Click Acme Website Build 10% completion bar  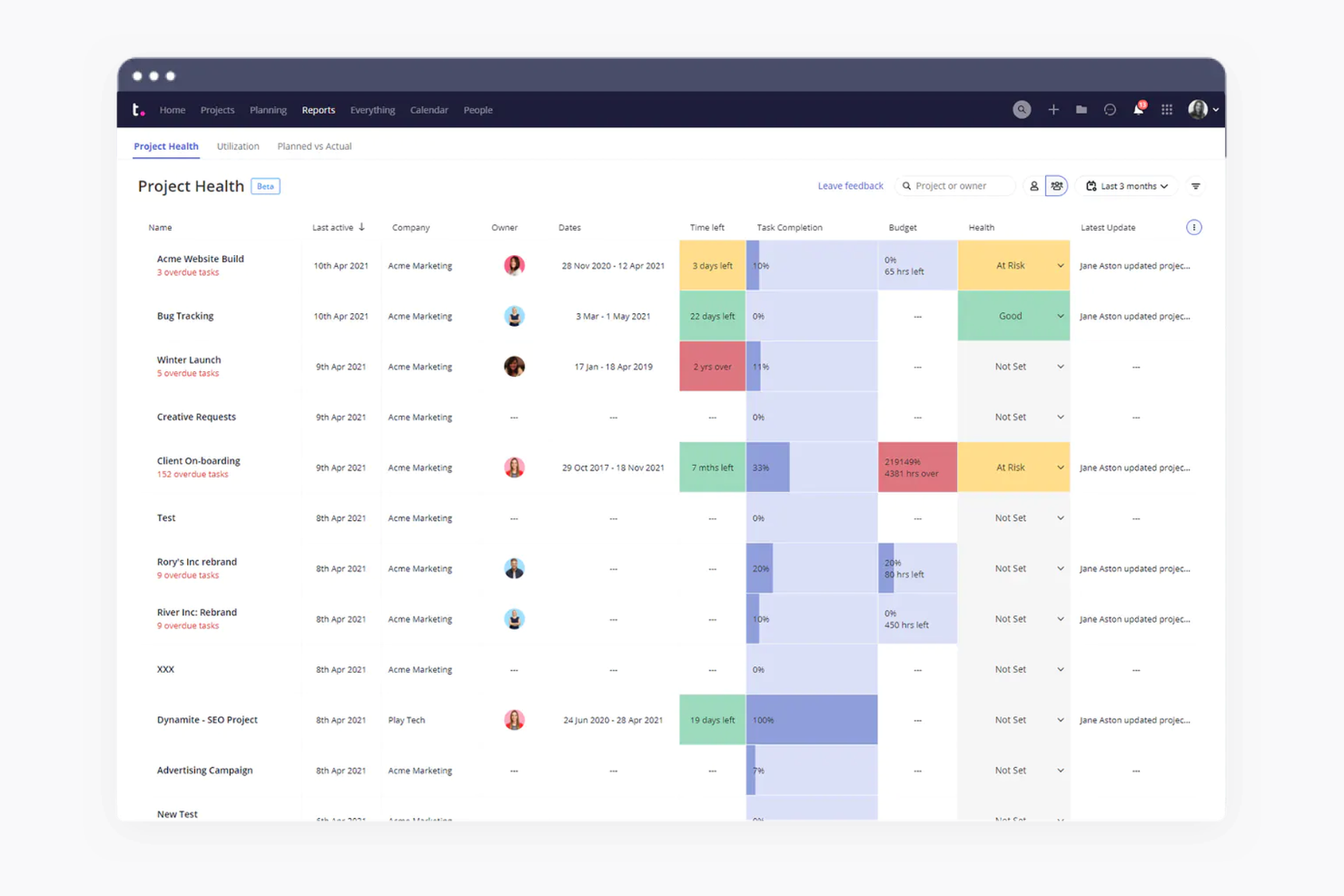812,266
